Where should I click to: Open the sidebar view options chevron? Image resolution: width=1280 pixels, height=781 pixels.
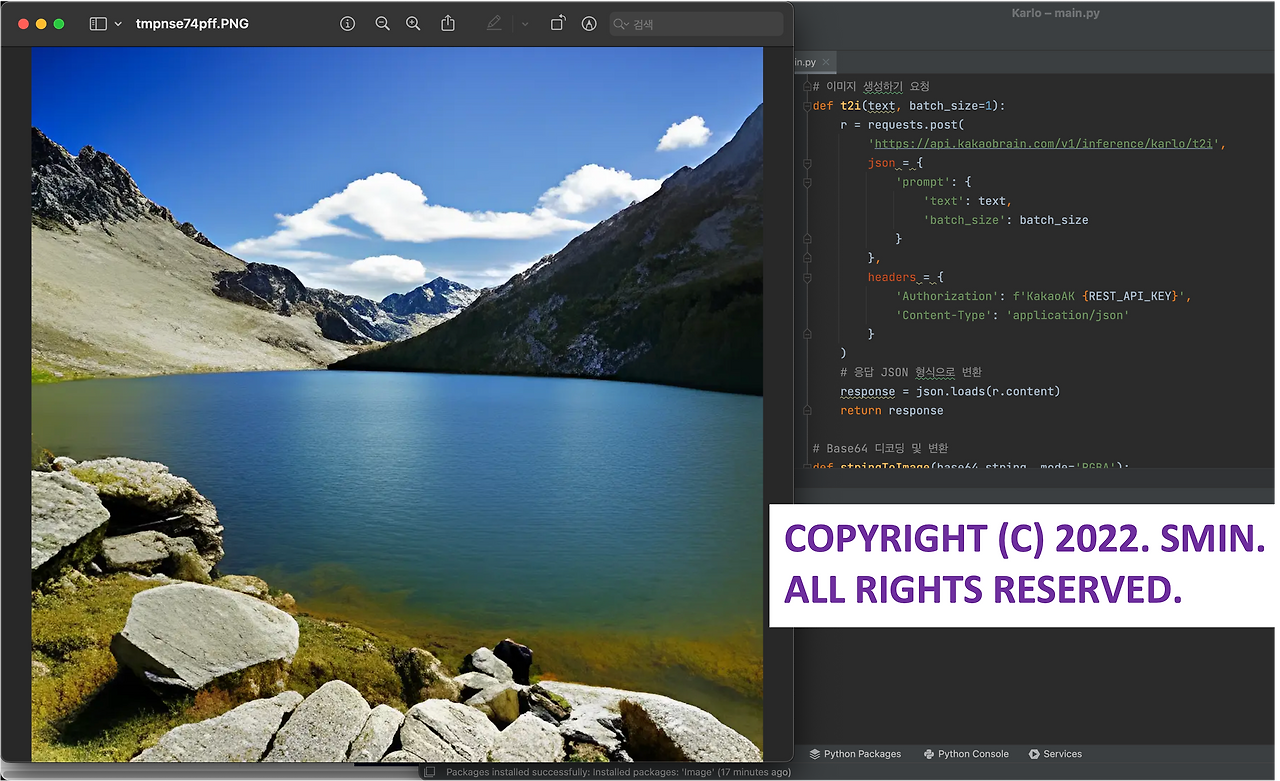[119, 23]
